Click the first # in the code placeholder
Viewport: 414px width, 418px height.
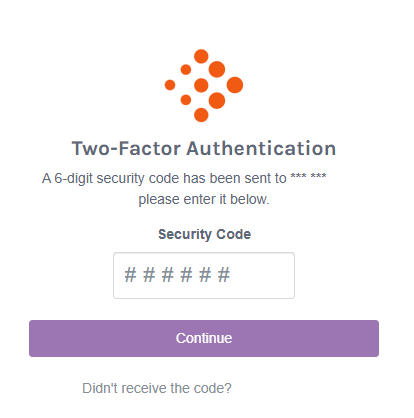(x=130, y=275)
